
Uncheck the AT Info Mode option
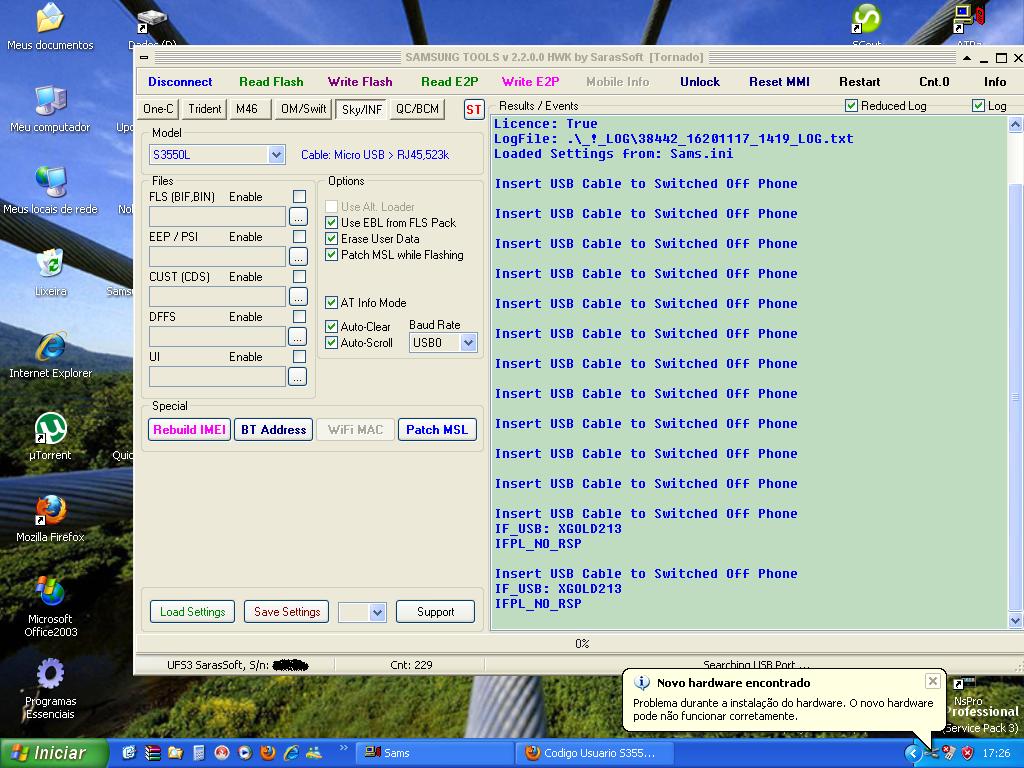click(332, 303)
